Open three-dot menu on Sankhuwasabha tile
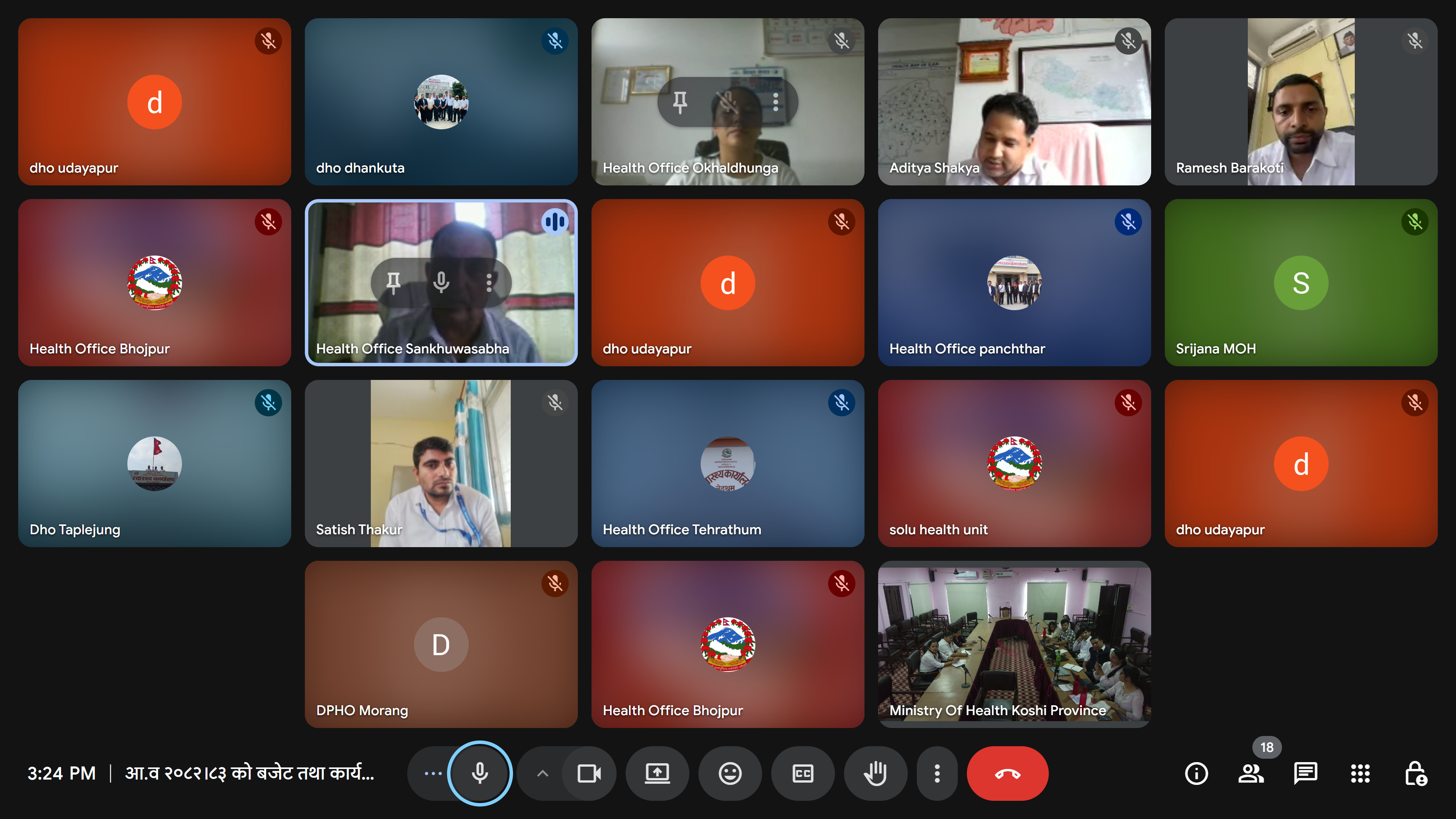This screenshot has height=819, width=1456. click(x=489, y=282)
